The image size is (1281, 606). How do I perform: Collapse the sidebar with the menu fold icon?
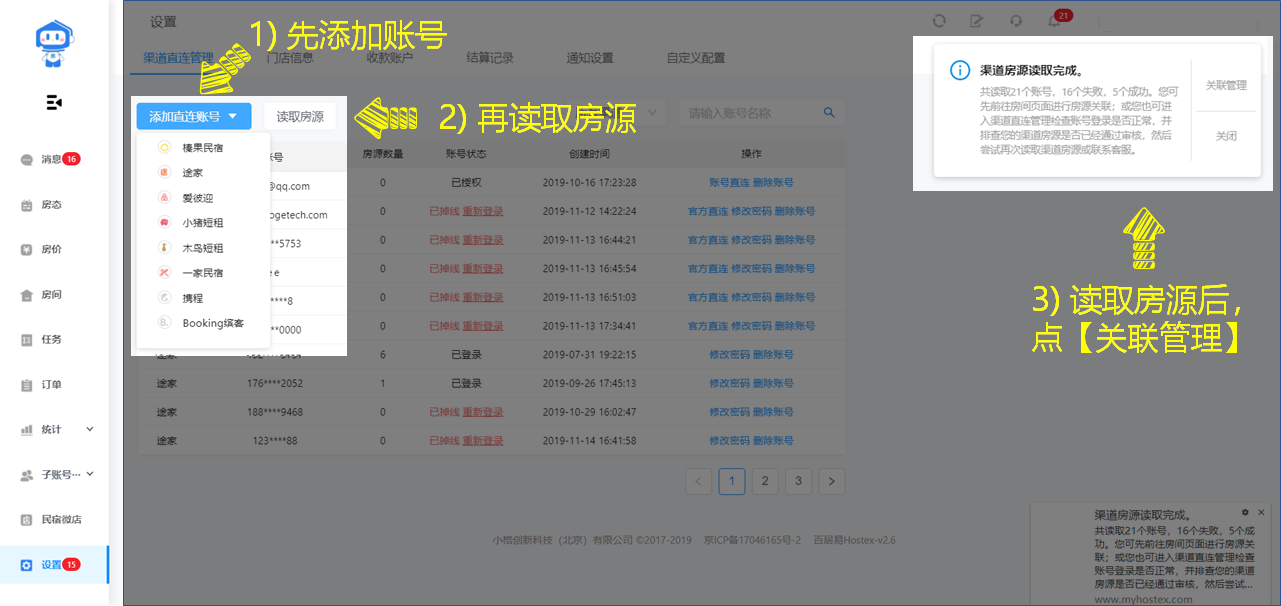point(54,103)
